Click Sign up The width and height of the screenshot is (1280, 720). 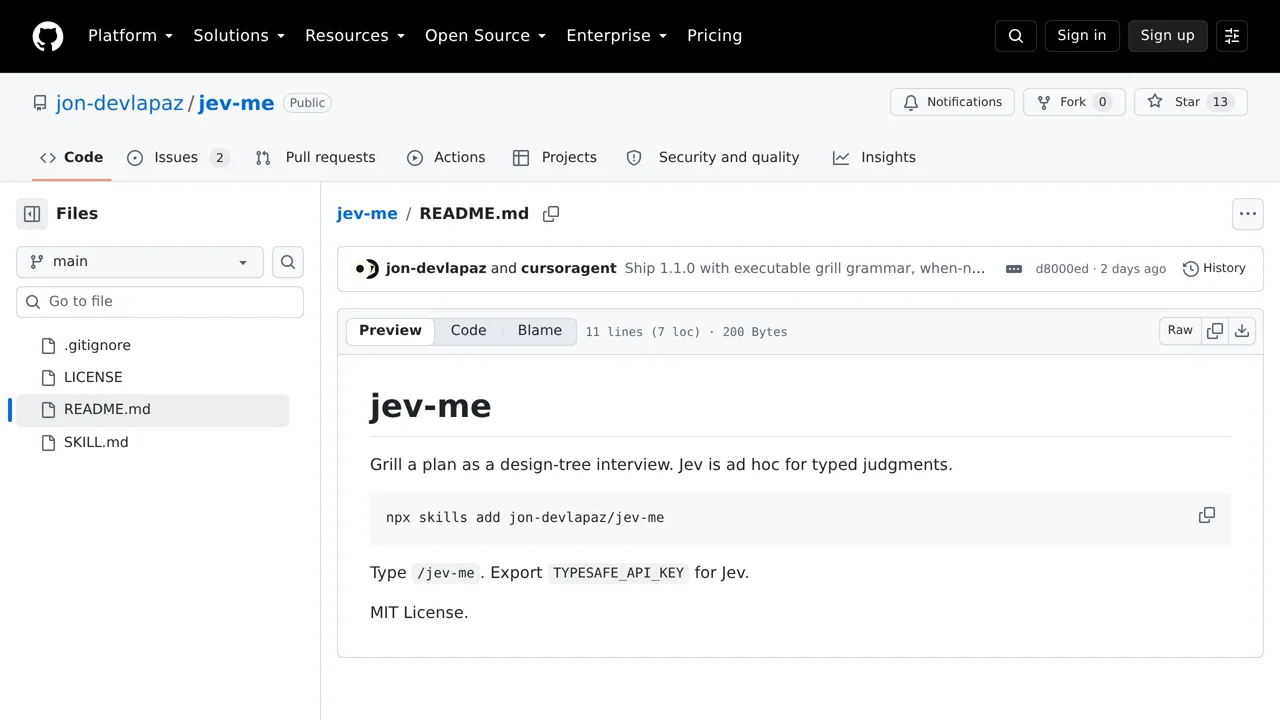(1167, 36)
